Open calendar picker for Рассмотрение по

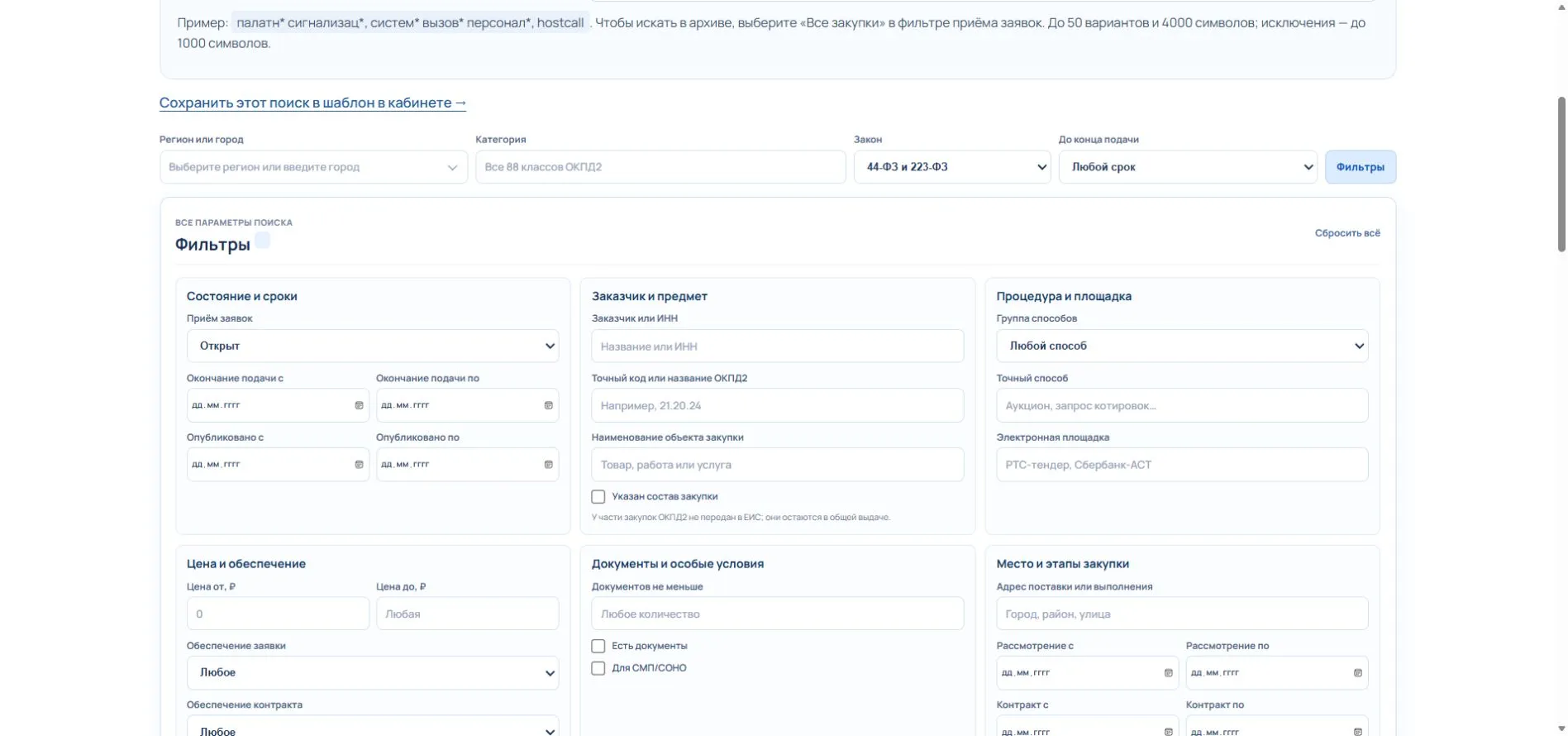click(x=1357, y=673)
